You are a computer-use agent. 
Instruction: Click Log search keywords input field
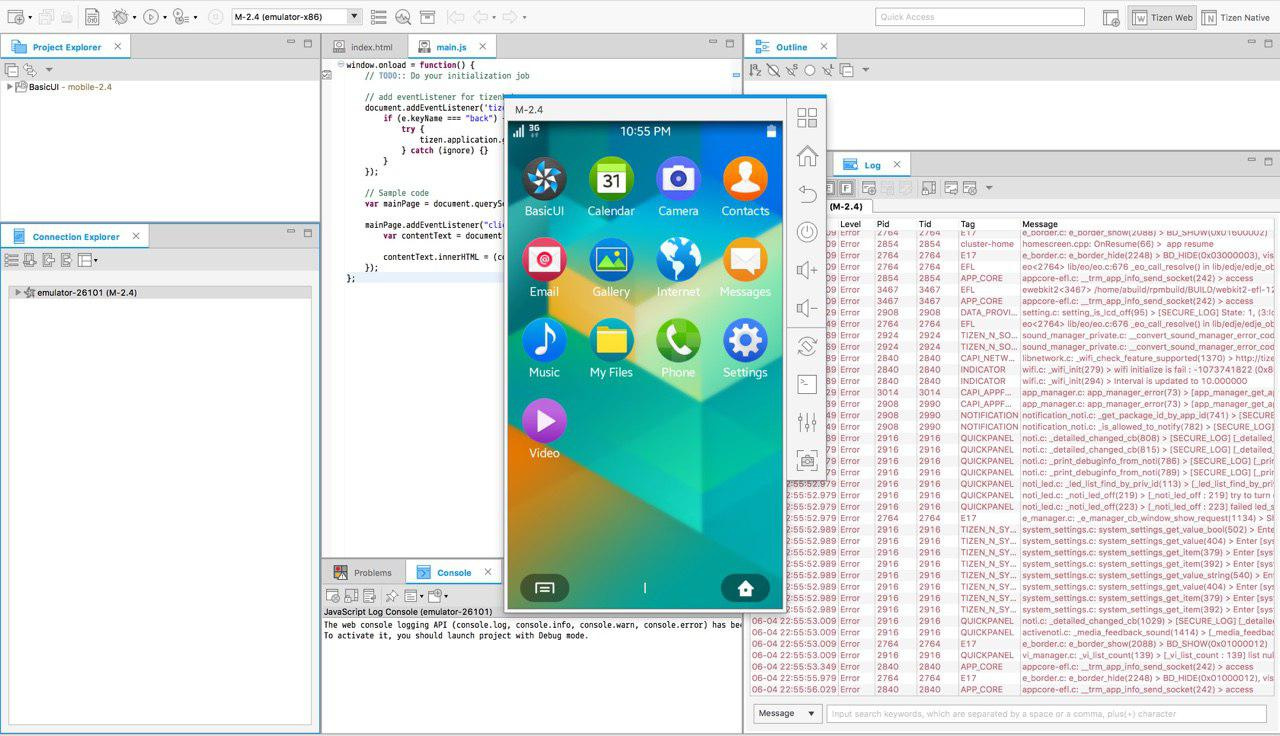point(1047,714)
